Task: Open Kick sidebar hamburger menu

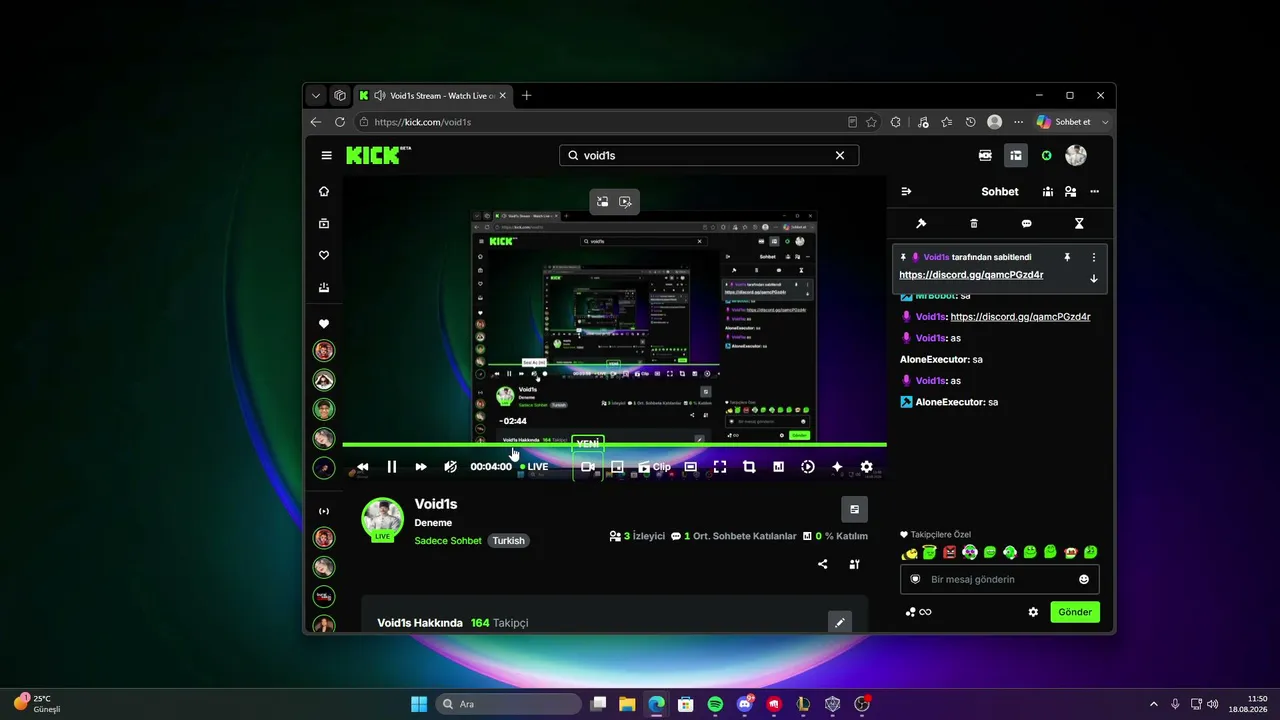Action: [x=326, y=155]
